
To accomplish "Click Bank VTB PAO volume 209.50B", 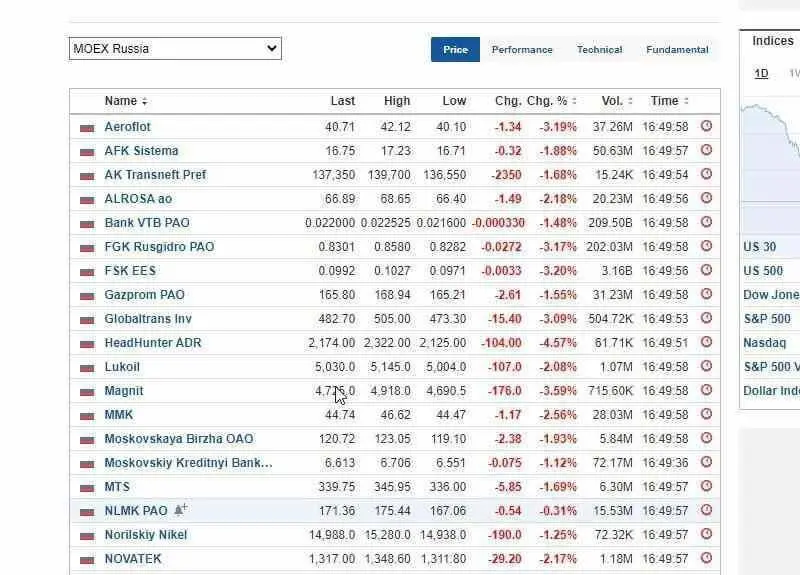I will tap(610, 222).
